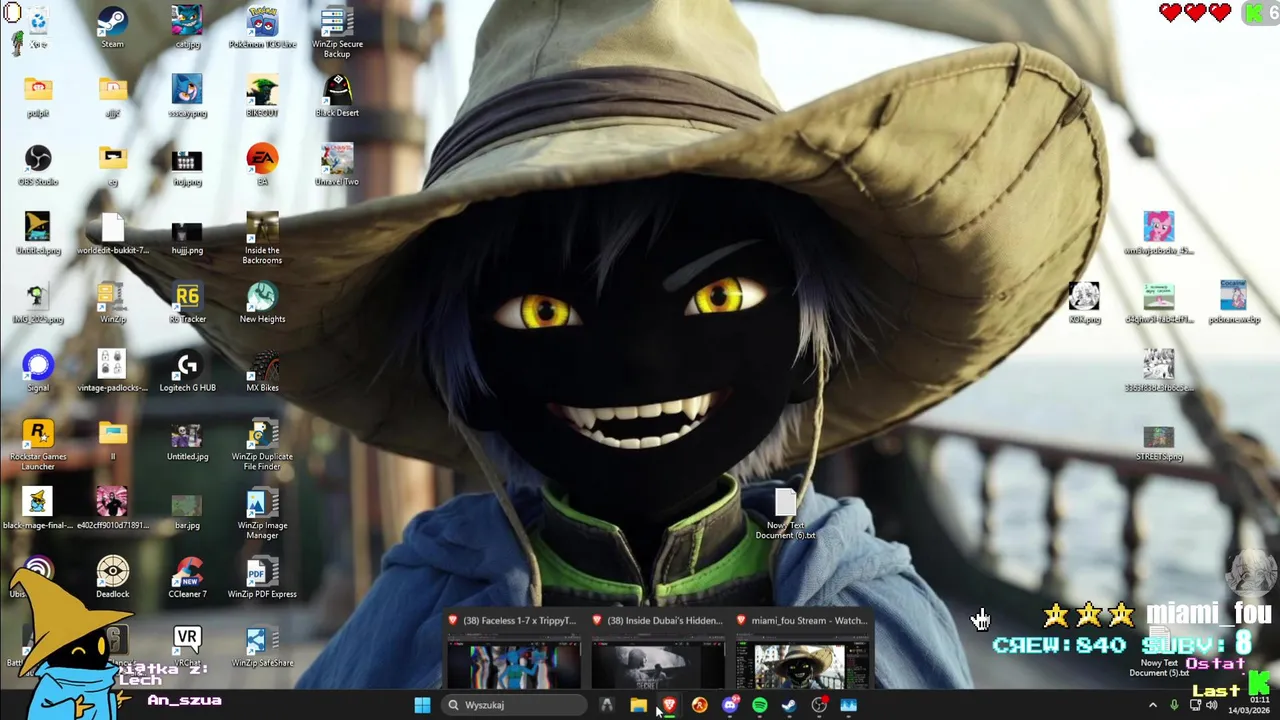Select the BIKEOUT shortcut
This screenshot has width=1280, height=720.
click(x=262, y=96)
